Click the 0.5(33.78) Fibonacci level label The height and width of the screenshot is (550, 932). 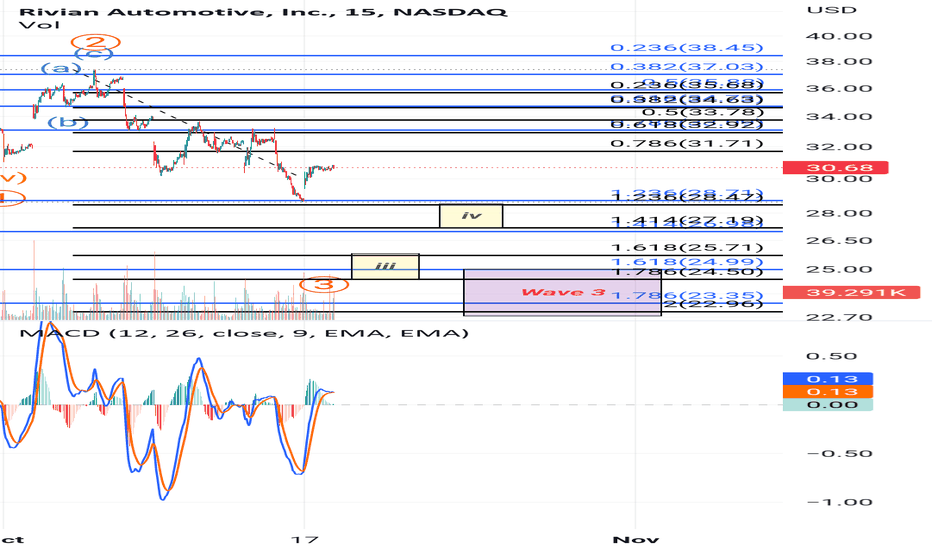(x=703, y=112)
